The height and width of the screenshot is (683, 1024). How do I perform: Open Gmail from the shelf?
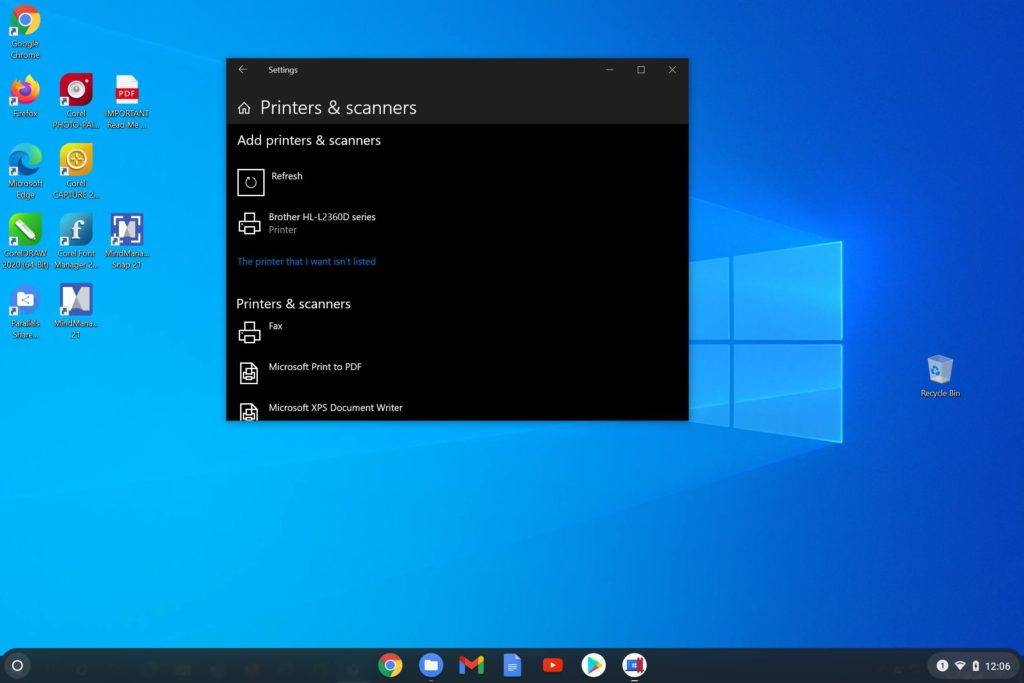[472, 665]
